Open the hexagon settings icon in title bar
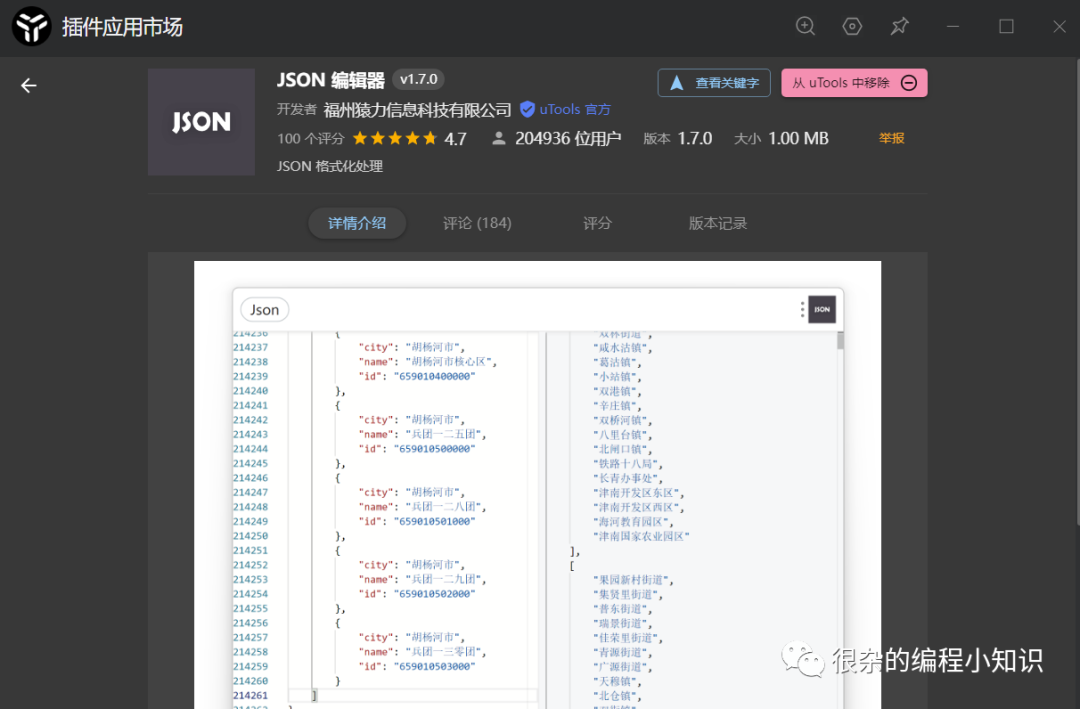1080x709 pixels. coord(852,26)
